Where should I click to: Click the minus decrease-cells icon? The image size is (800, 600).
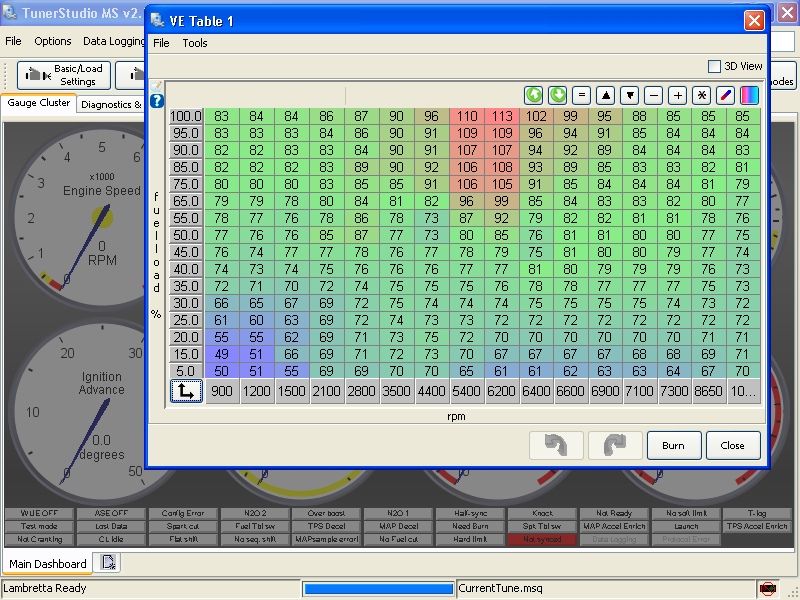tap(653, 95)
